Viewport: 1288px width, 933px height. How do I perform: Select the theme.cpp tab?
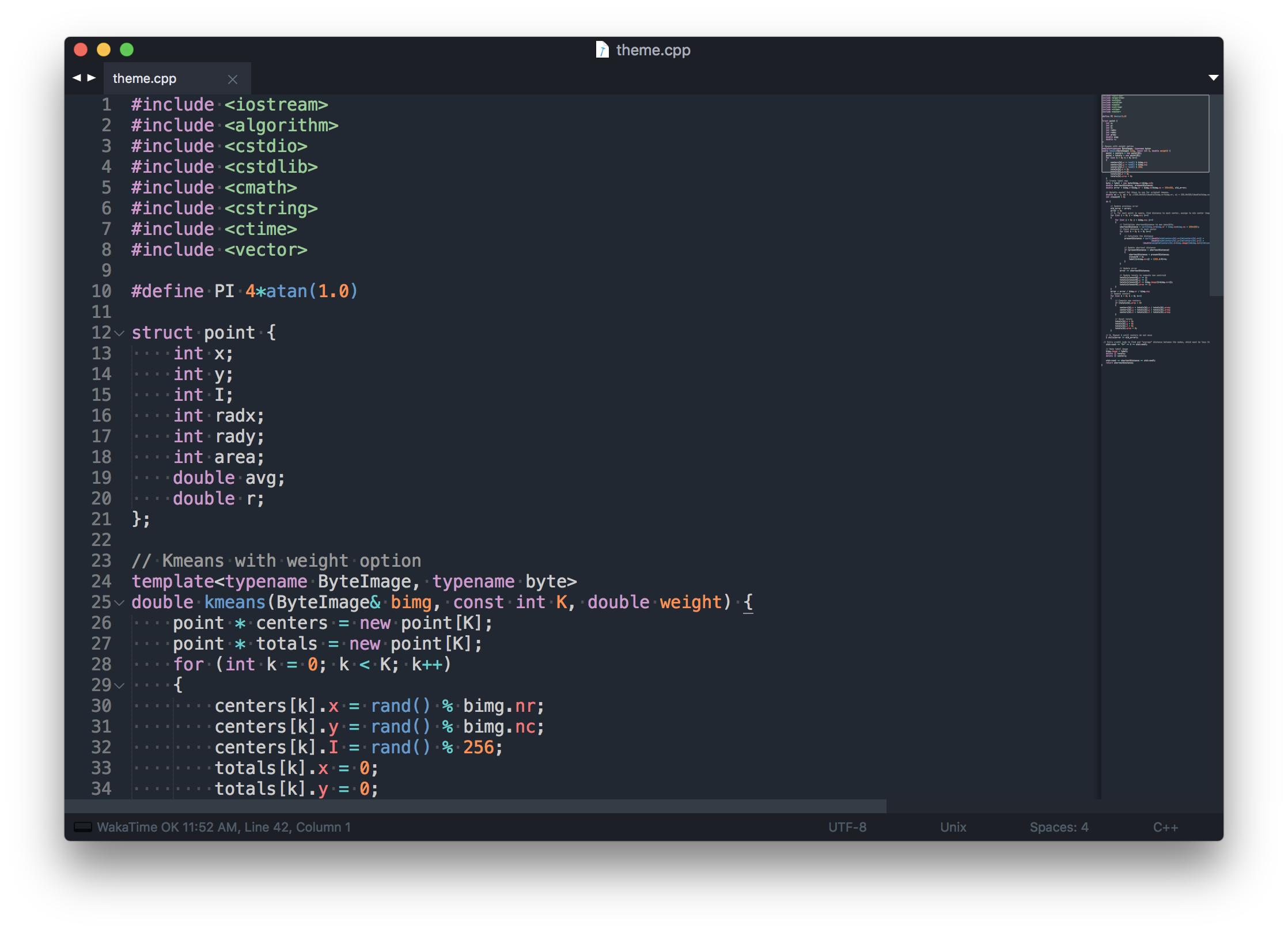pyautogui.click(x=145, y=78)
